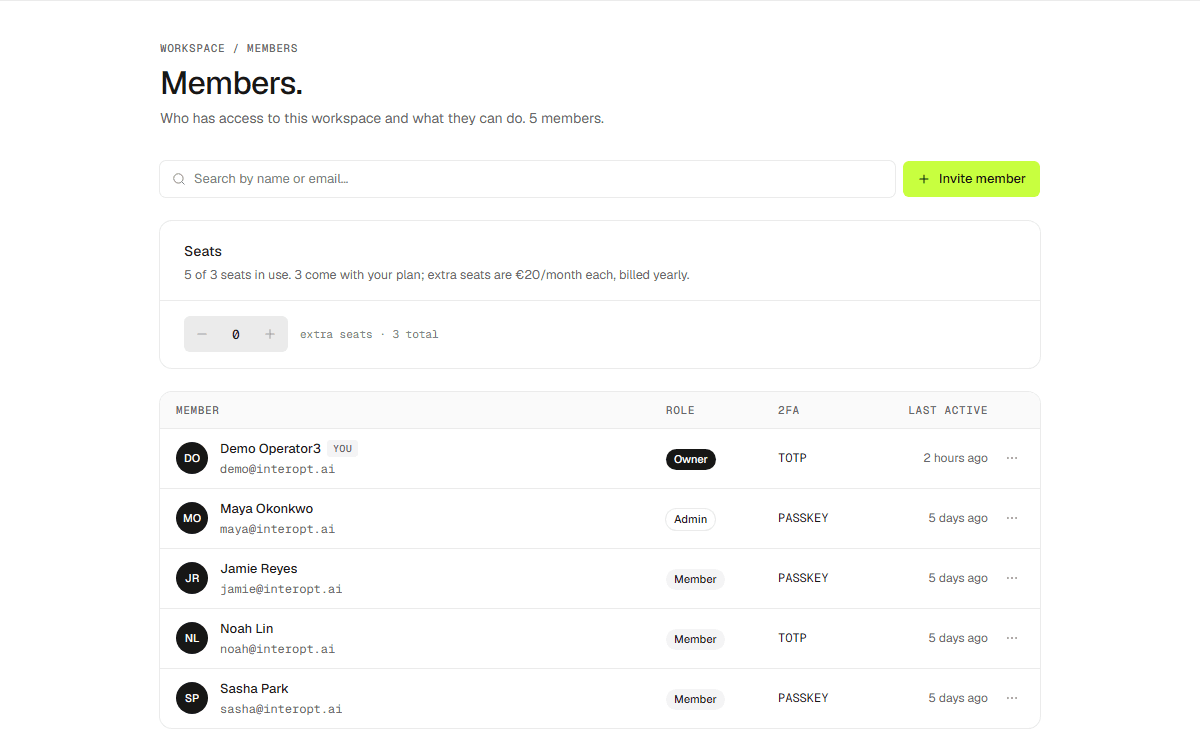This screenshot has width=1200, height=745.
Task: Click the JR avatar for Jamie Reyes
Action: pos(192,578)
